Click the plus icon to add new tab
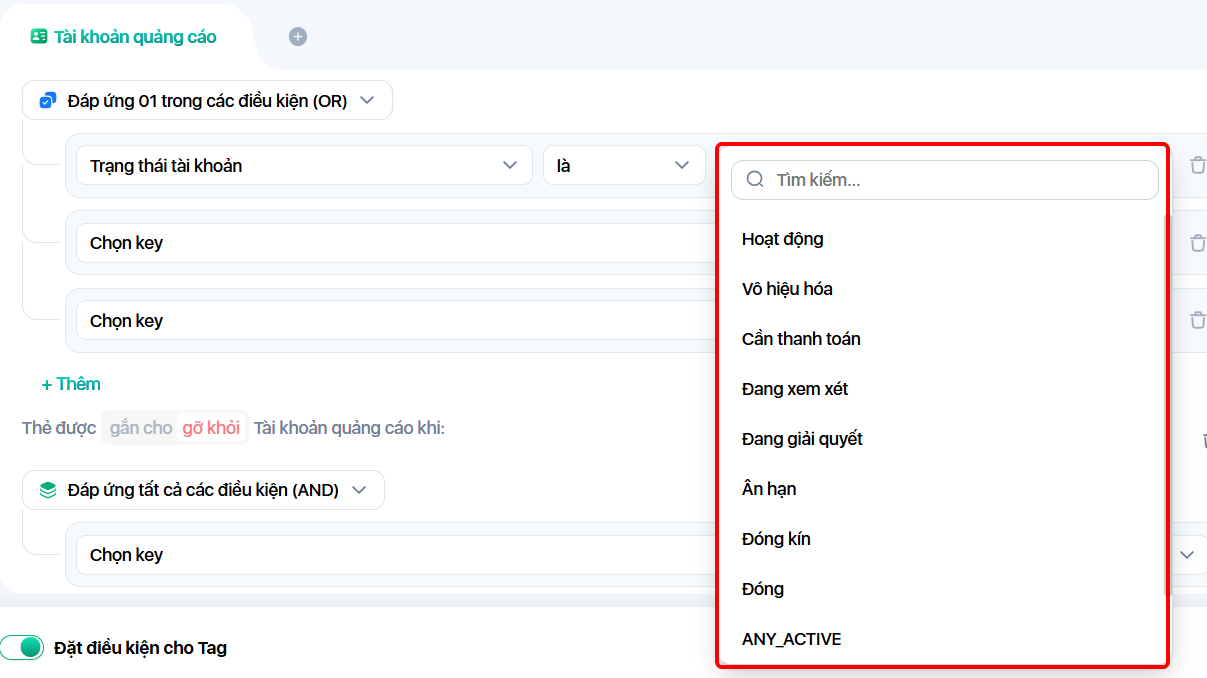 [x=298, y=37]
